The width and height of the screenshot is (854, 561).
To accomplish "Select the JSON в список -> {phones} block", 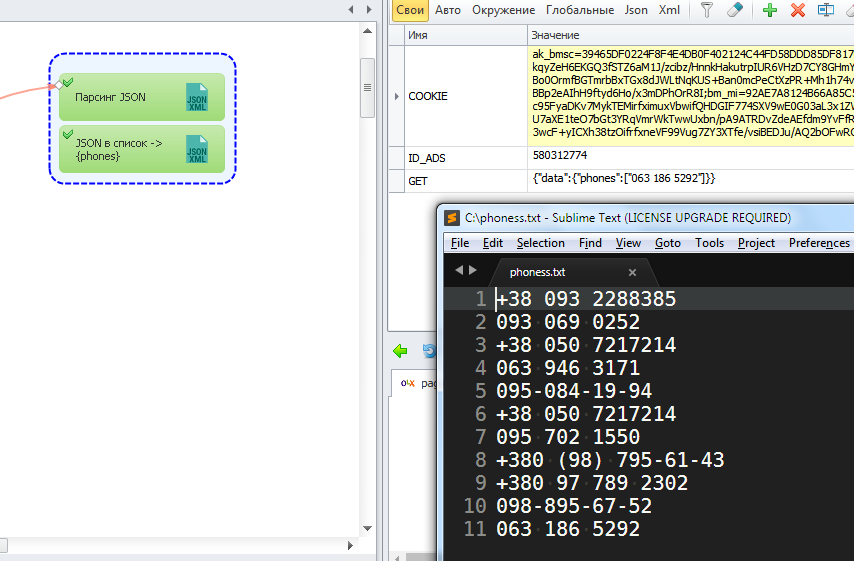I will pos(142,149).
